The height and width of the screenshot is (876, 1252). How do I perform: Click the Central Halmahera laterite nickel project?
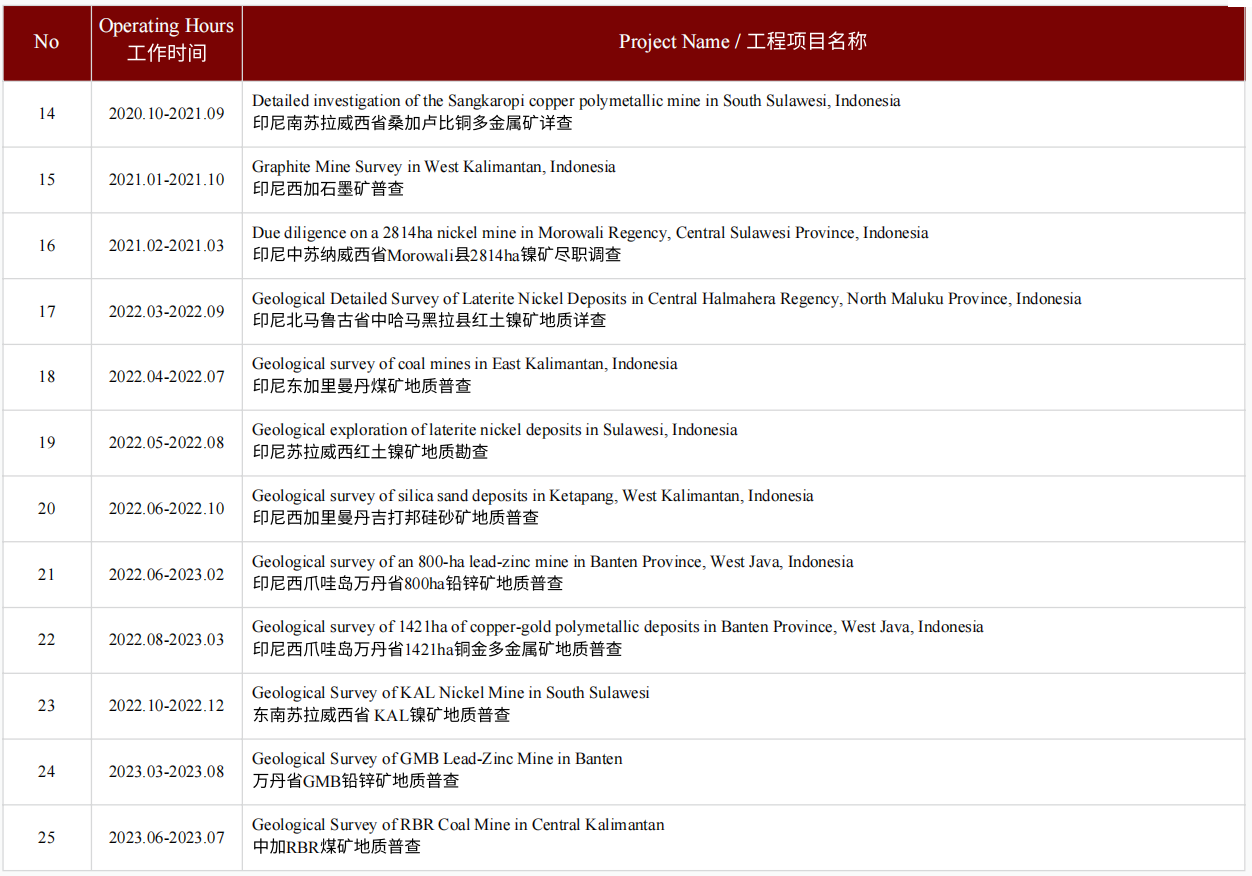[666, 299]
